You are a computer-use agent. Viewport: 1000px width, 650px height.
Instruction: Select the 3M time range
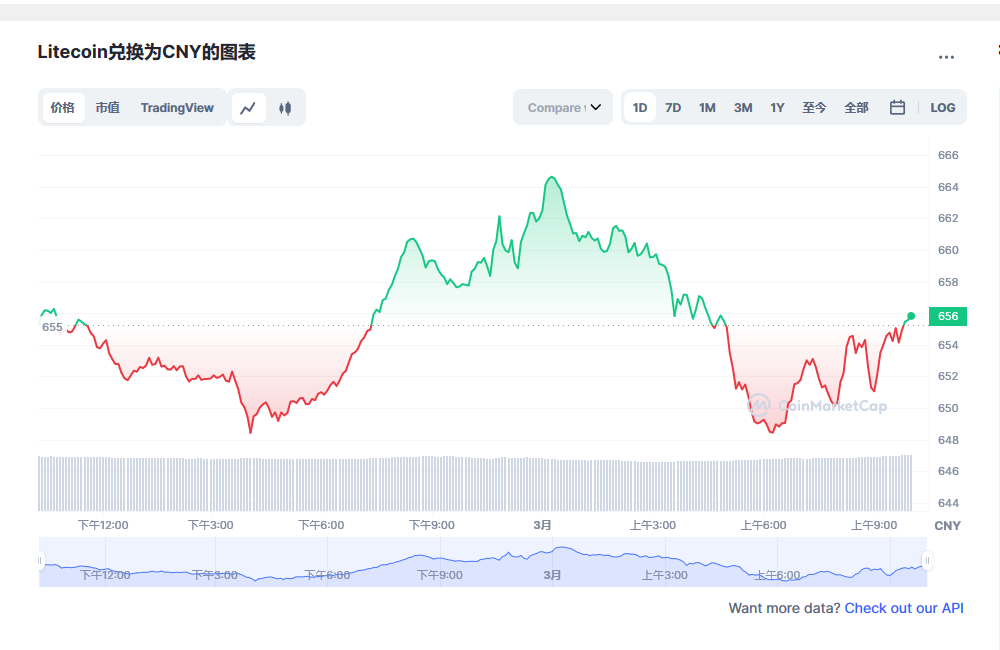tap(742, 107)
